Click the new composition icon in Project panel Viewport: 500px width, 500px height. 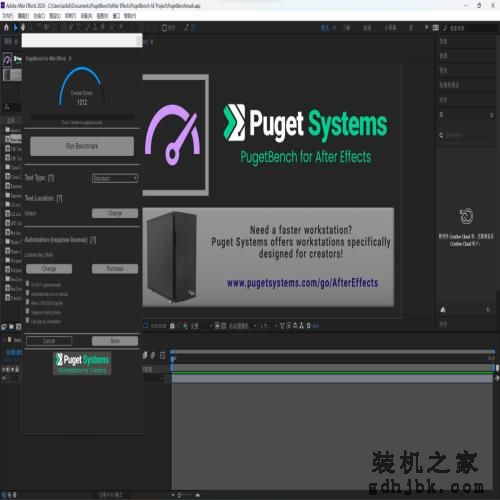pyautogui.click(x=18, y=327)
